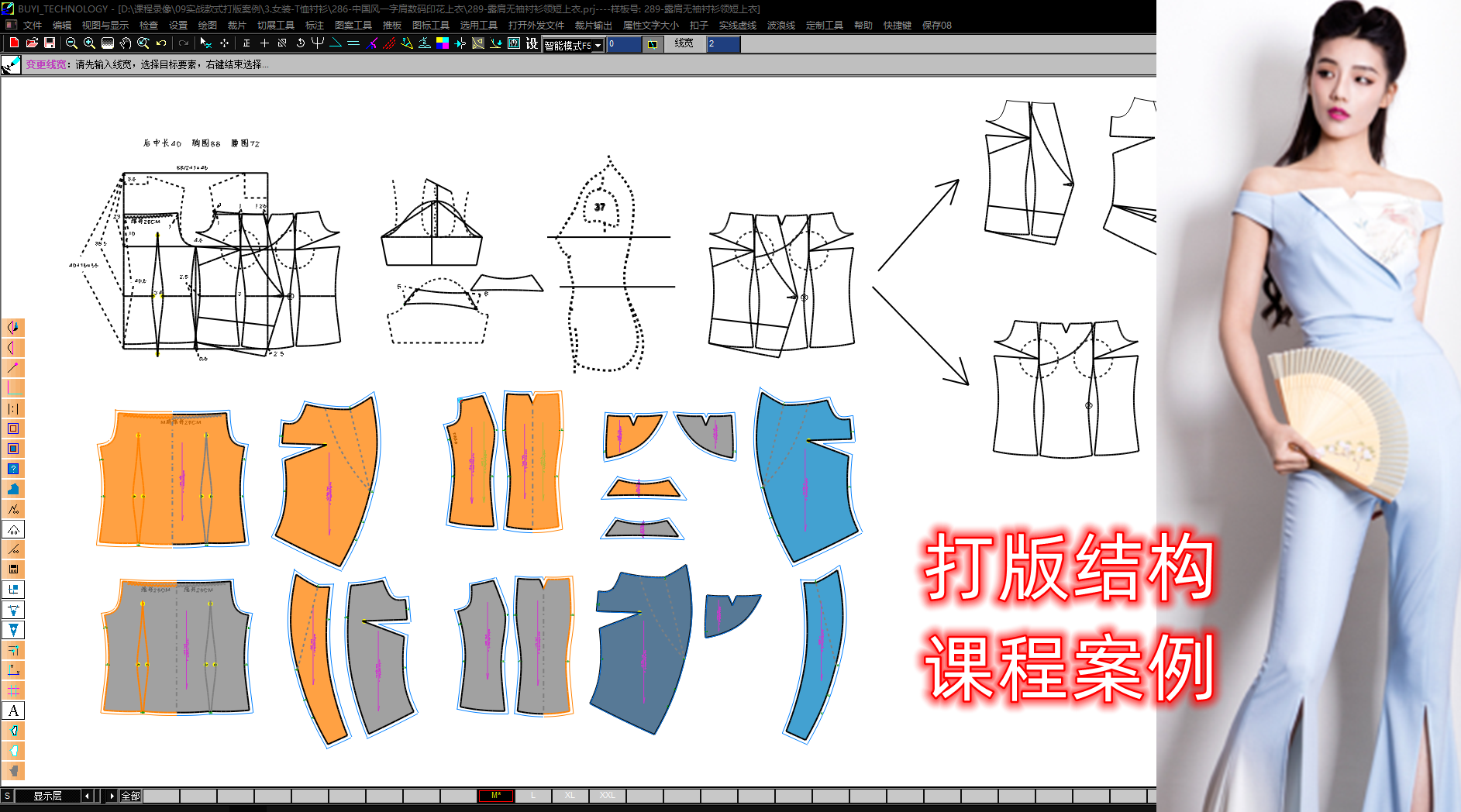Save the project with the save icon
The image size is (1461, 812).
click(50, 43)
